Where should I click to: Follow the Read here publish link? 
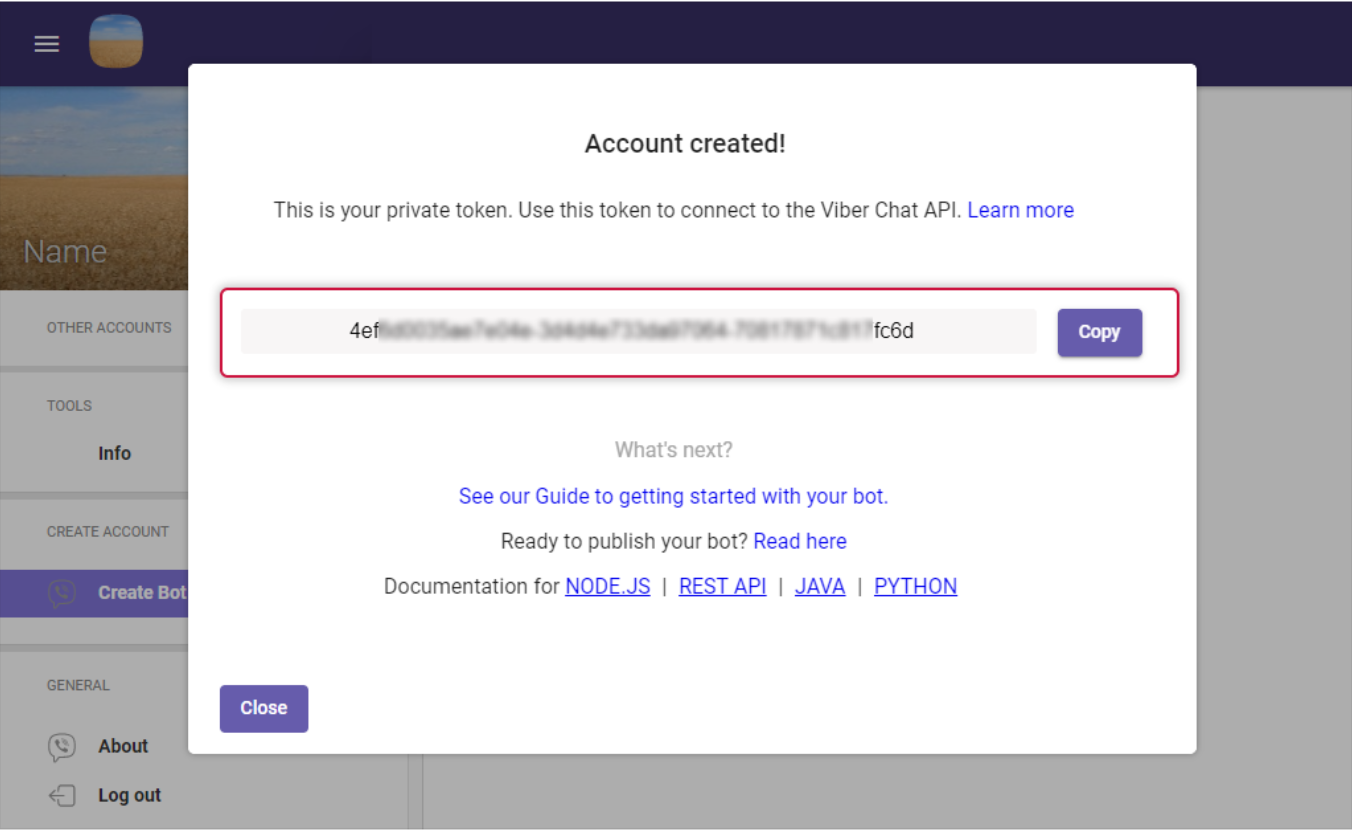click(800, 541)
